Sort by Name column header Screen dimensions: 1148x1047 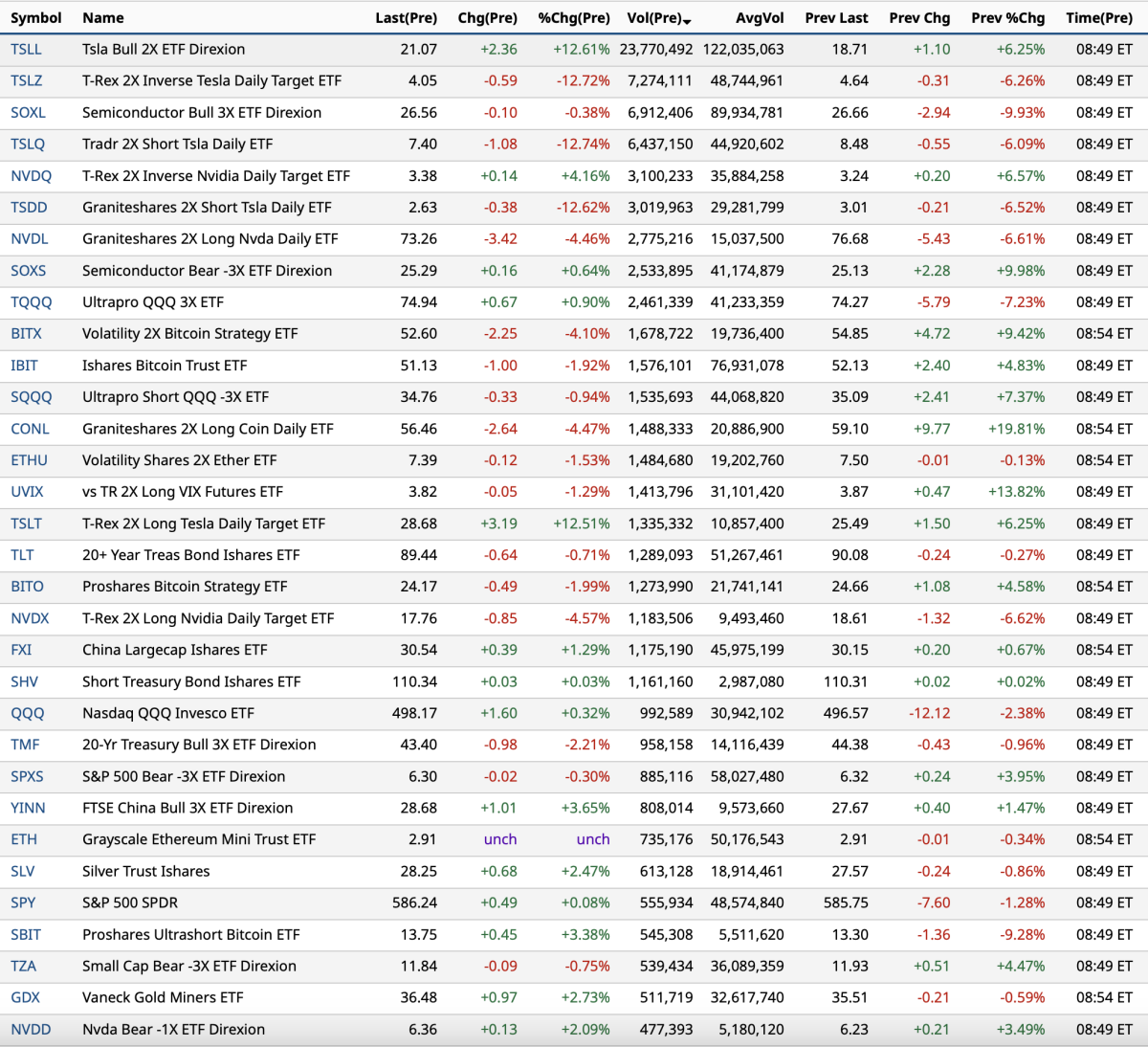pos(103,18)
